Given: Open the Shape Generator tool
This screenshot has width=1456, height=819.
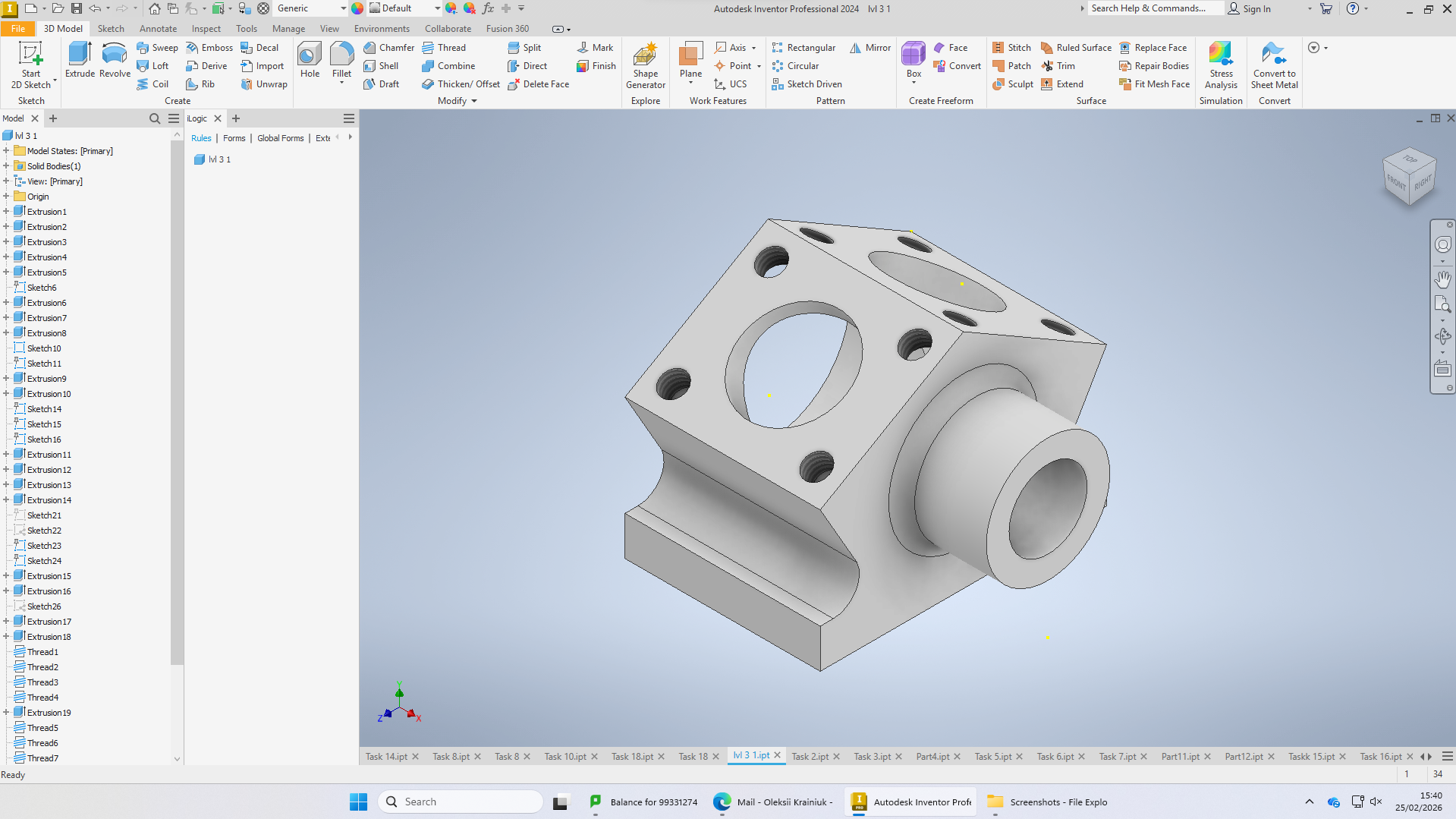Looking at the screenshot, I should click(x=645, y=65).
